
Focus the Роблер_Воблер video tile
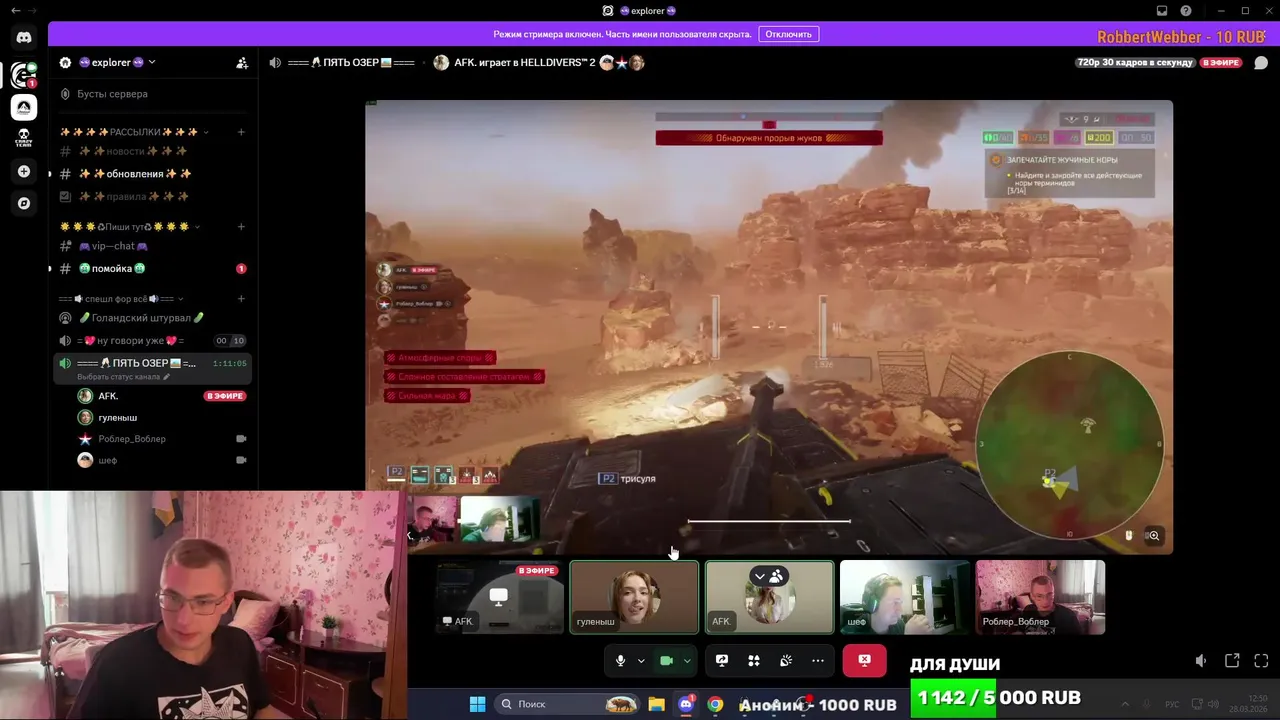click(x=1040, y=597)
